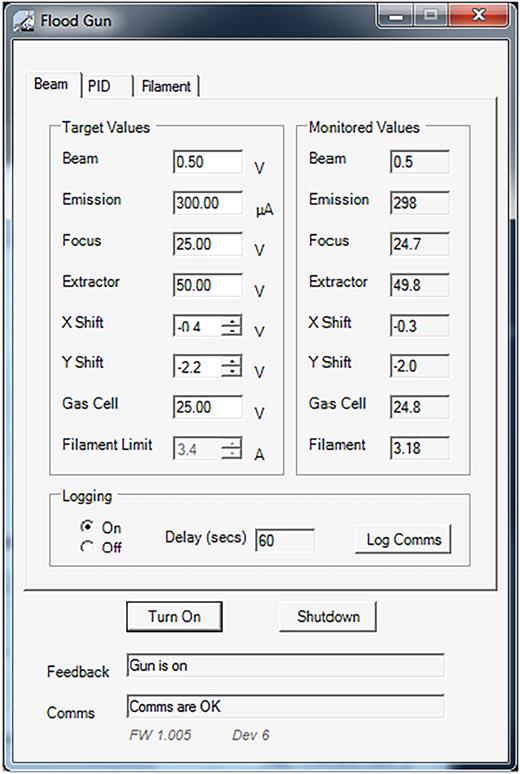Increase X Shift with the up arrow
This screenshot has width=520, height=774.
pyautogui.click(x=231, y=321)
